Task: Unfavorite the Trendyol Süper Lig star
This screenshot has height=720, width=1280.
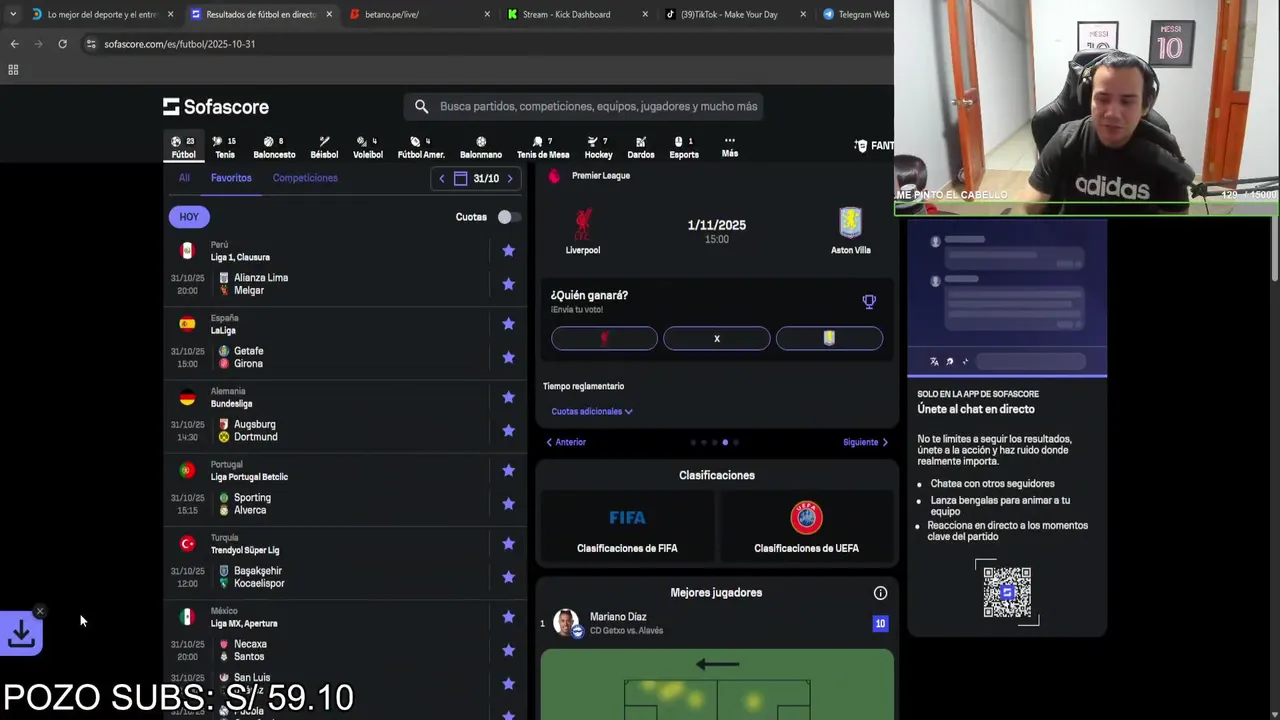Action: [508, 543]
